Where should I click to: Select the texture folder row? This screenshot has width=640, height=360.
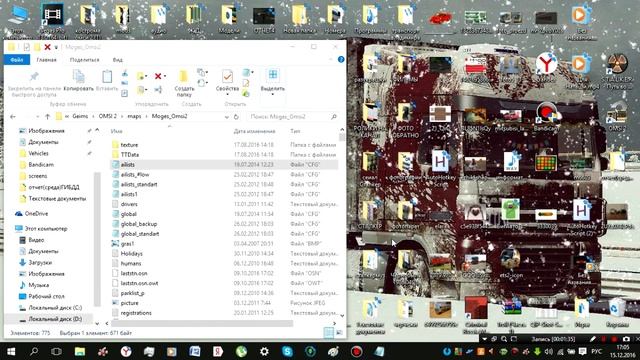coord(224,145)
